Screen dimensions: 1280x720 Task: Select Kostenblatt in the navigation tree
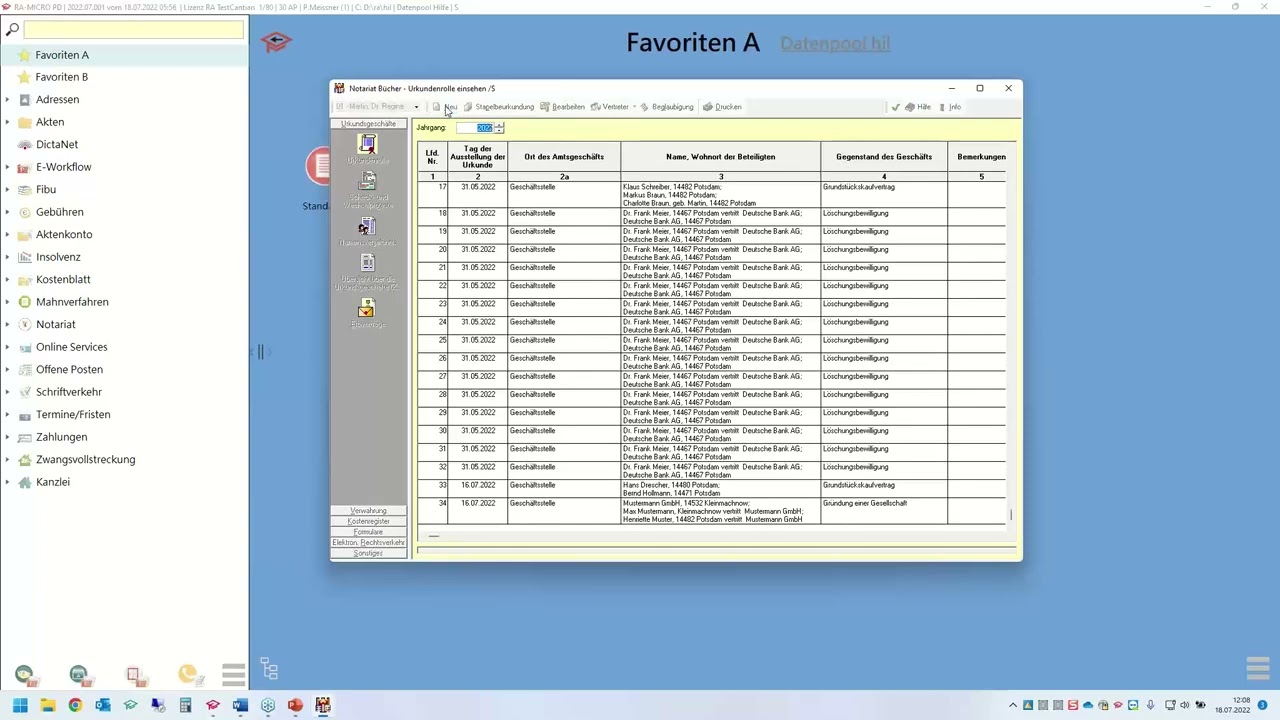point(63,280)
